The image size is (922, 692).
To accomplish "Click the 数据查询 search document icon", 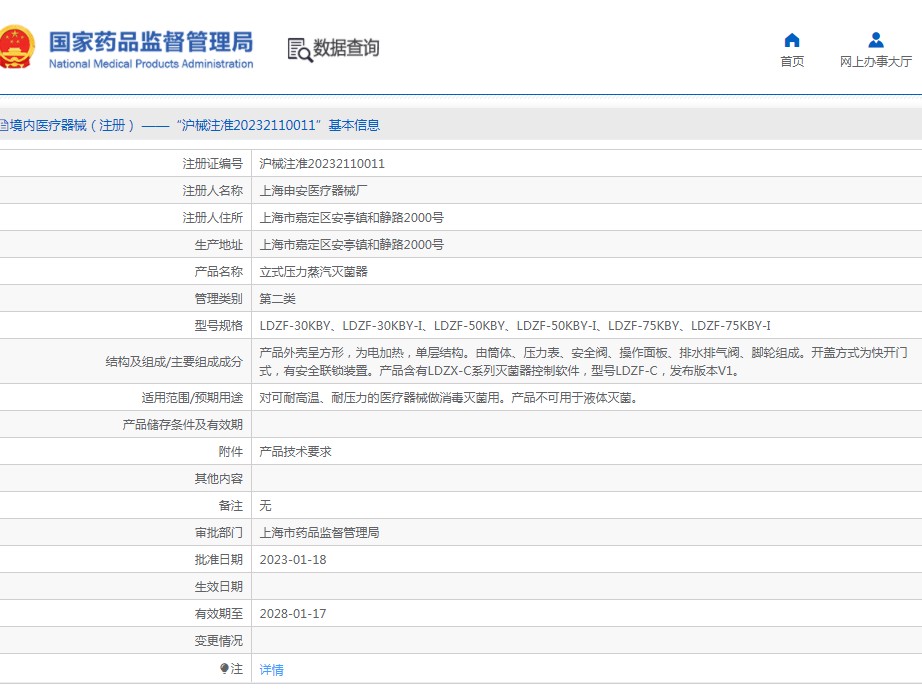I will point(300,50).
